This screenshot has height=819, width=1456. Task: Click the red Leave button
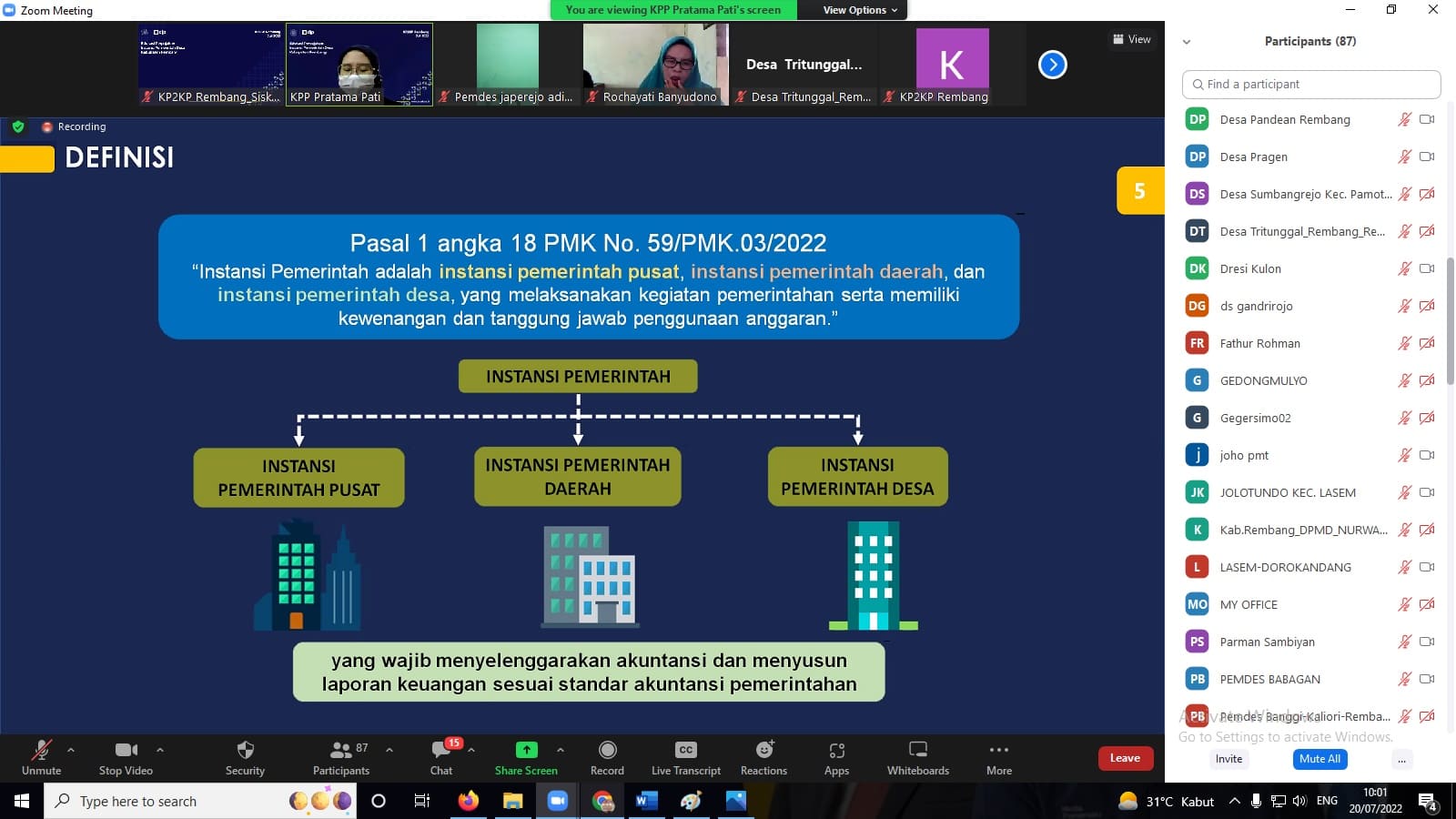(1125, 758)
